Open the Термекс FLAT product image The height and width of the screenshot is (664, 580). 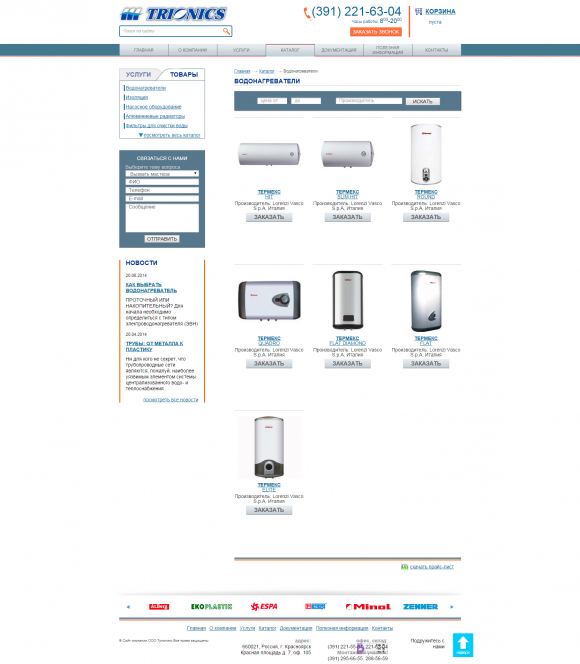point(426,300)
